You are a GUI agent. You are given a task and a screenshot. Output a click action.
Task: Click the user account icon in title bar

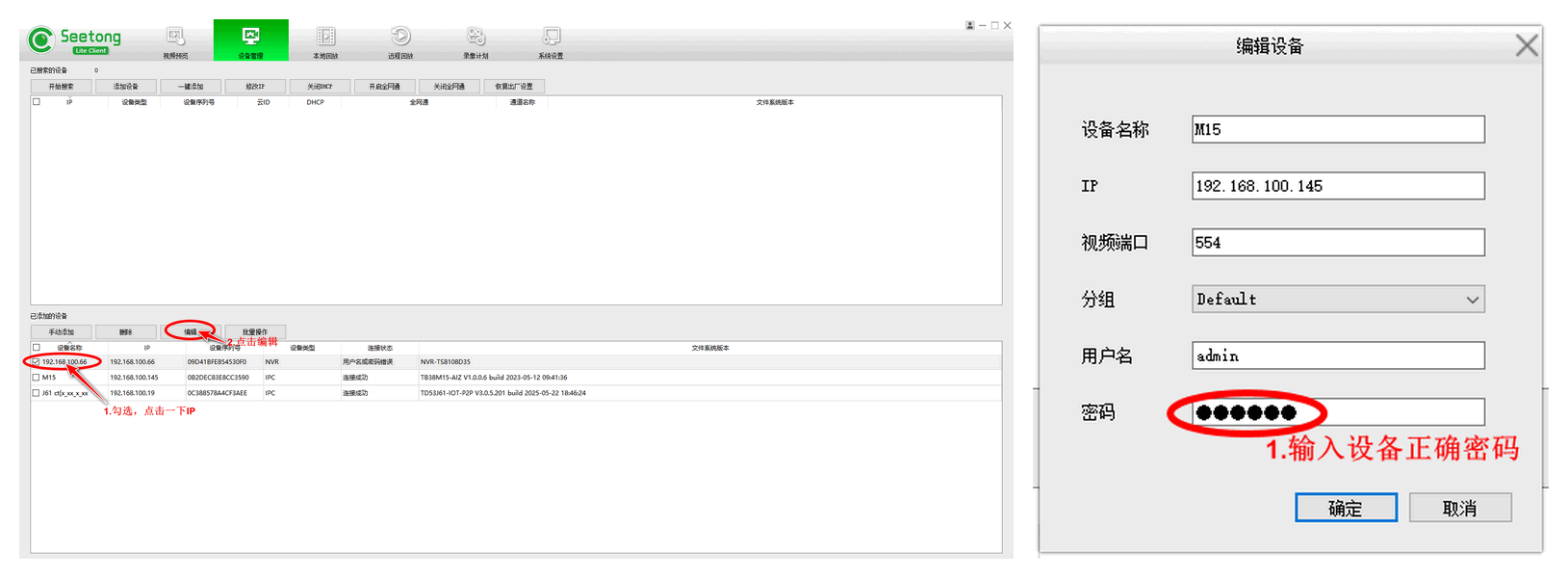pos(969,26)
